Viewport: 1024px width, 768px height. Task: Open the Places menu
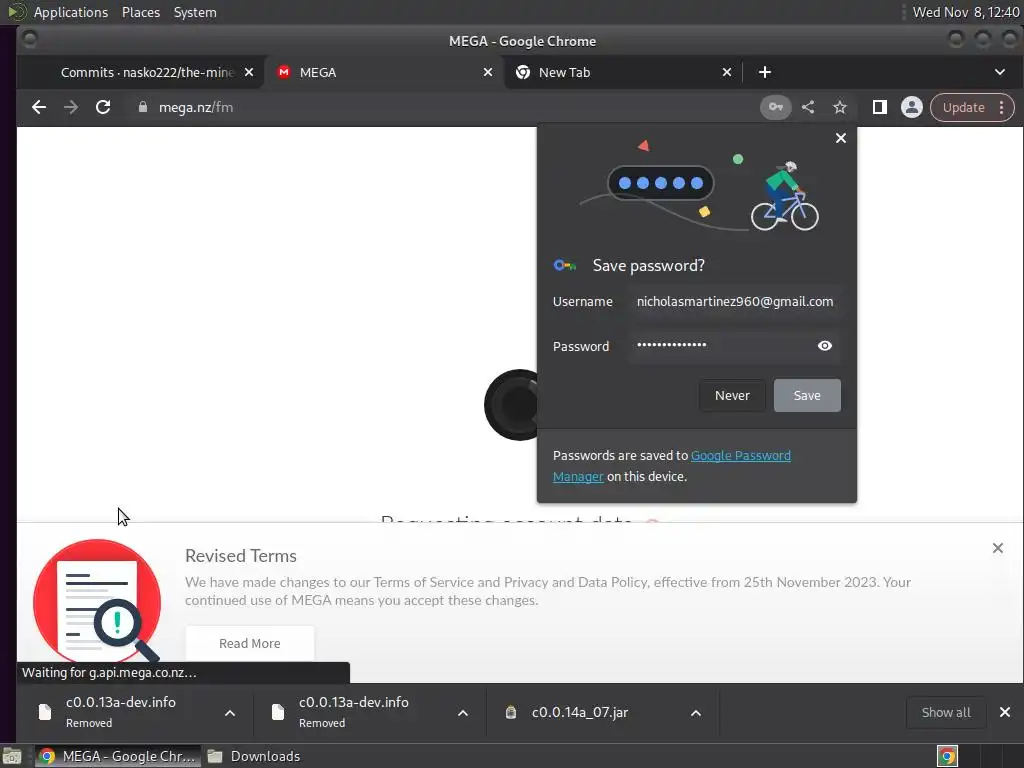click(x=141, y=12)
